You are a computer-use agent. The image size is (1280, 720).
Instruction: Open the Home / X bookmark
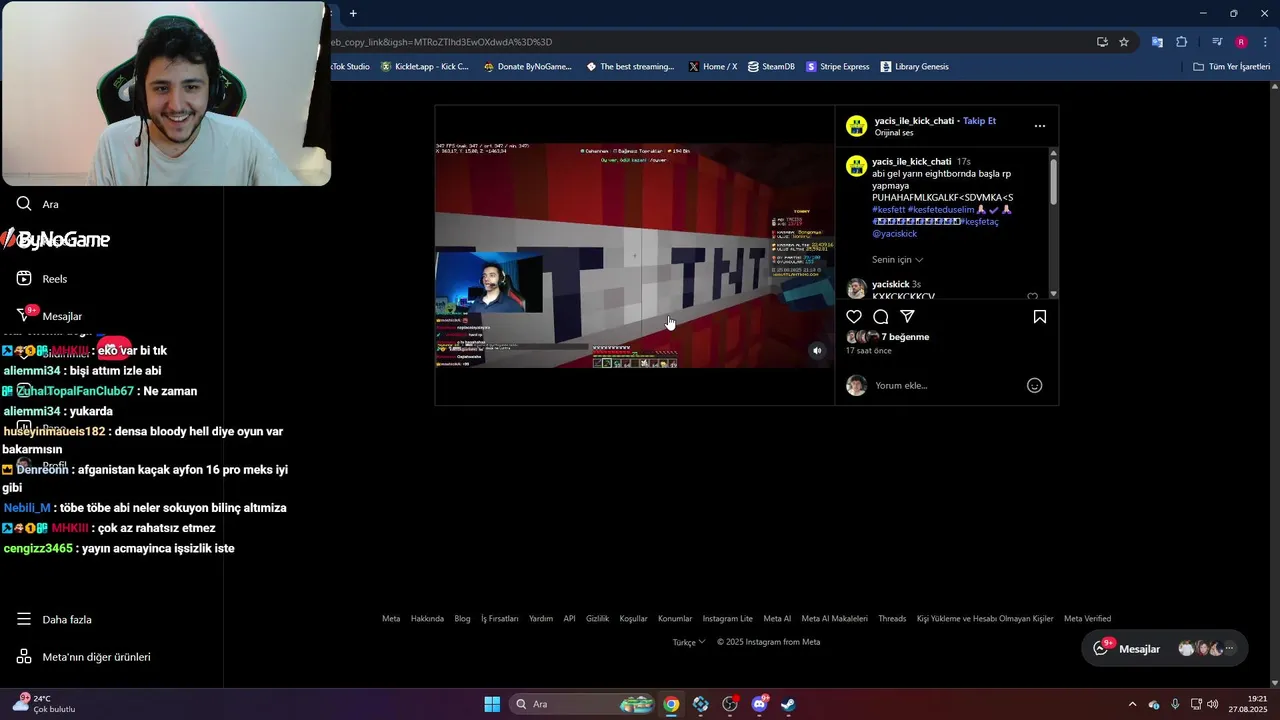(712, 67)
